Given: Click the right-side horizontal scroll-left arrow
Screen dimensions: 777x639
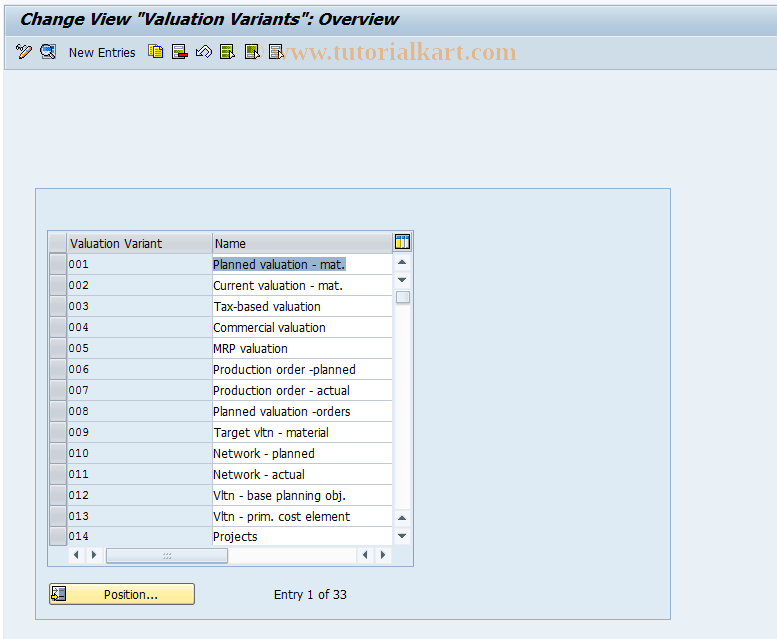Looking at the screenshot, I should (365, 555).
